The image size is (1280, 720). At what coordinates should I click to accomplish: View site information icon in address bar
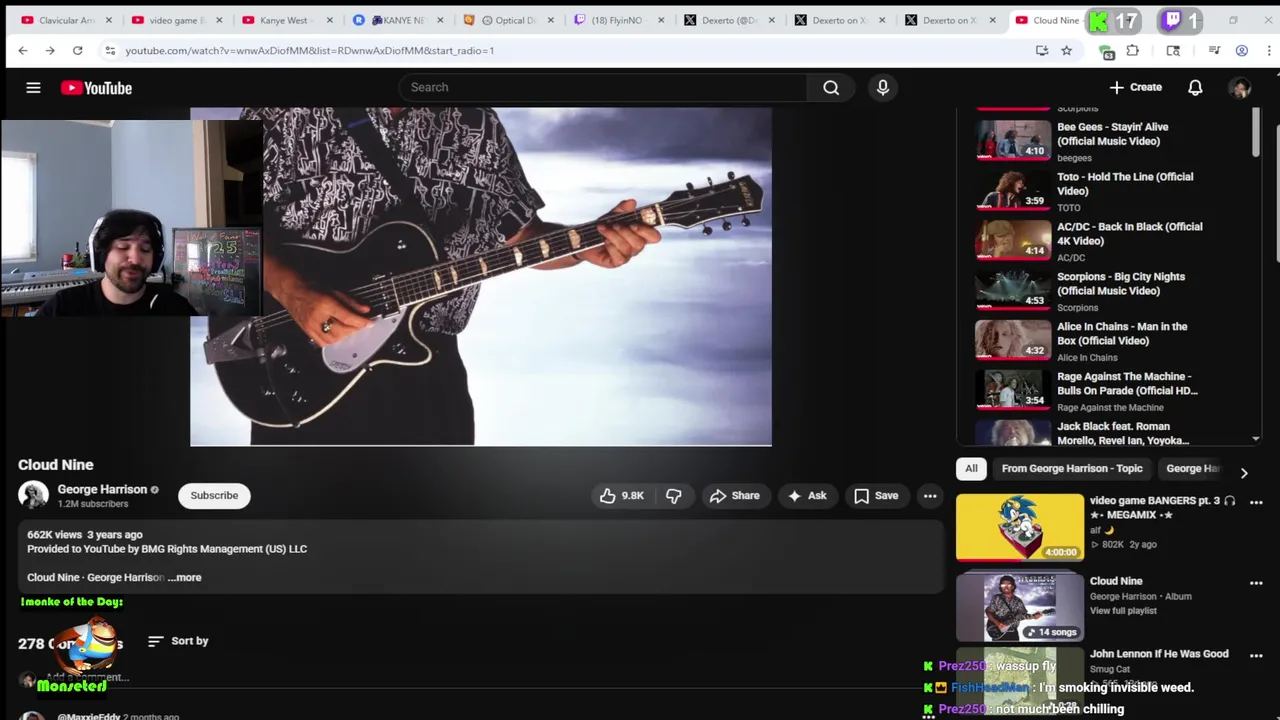110,50
